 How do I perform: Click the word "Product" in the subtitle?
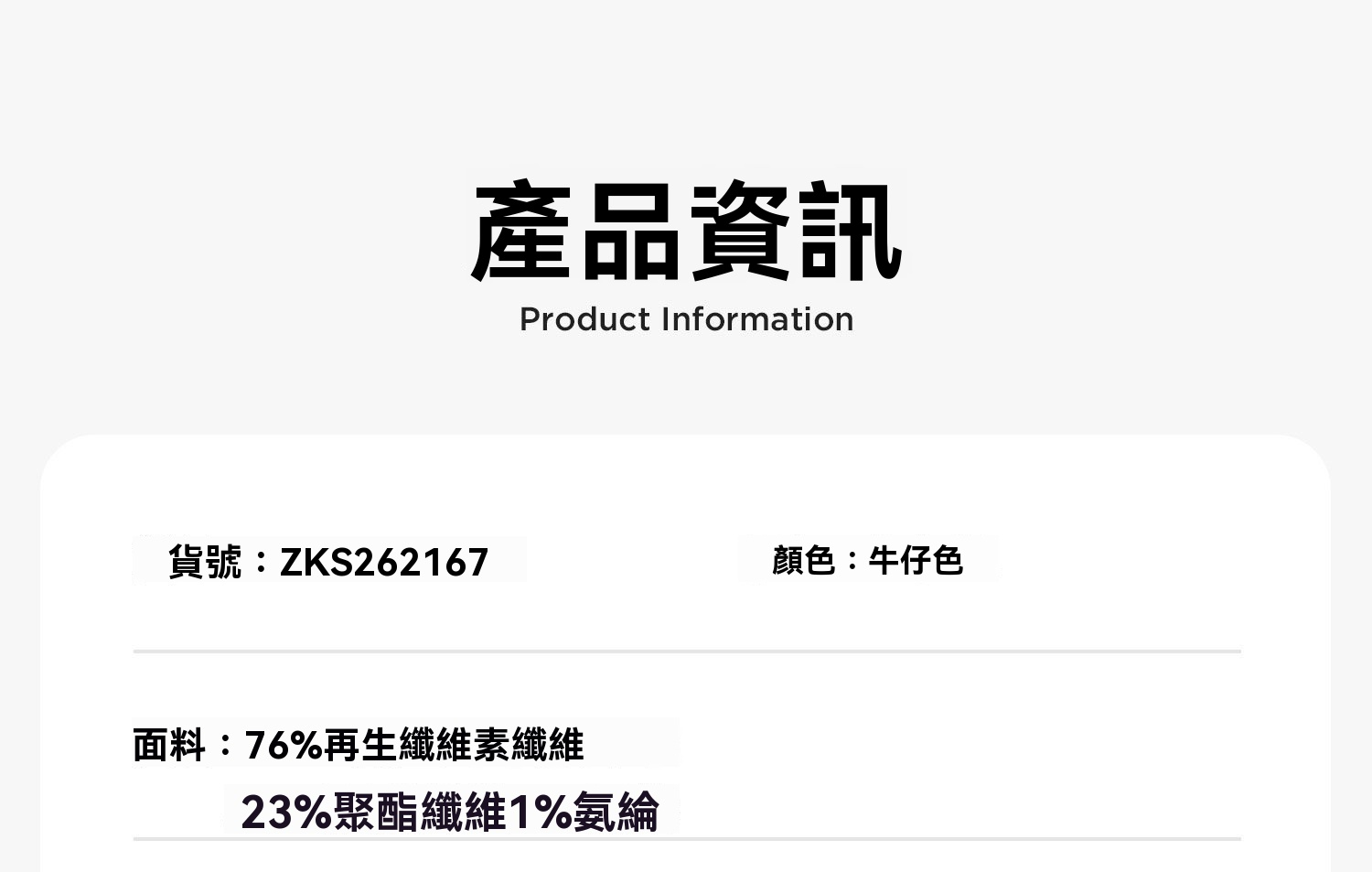click(x=584, y=319)
